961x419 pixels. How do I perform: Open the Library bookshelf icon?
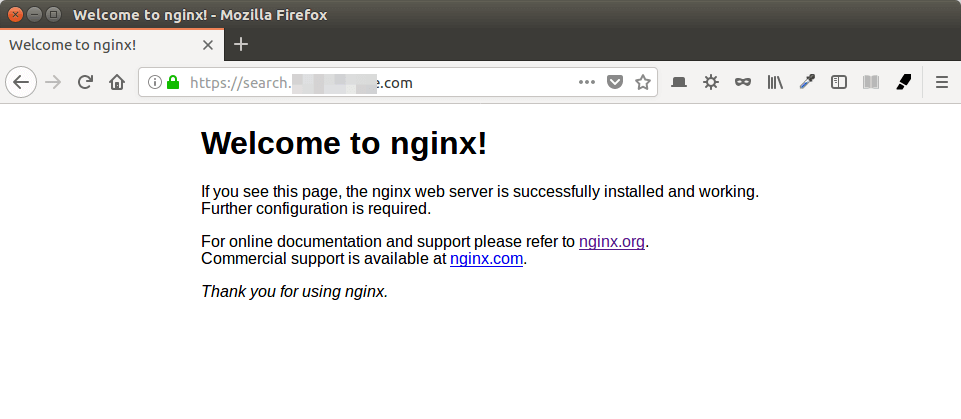(775, 83)
